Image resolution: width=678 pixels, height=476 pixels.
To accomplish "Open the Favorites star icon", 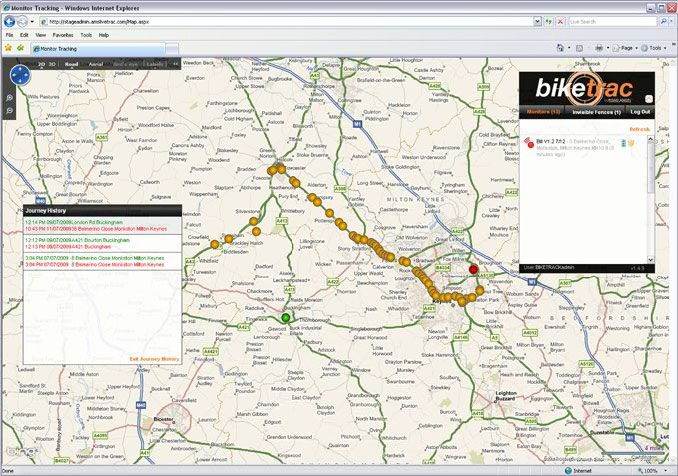I will pyautogui.click(x=9, y=47).
